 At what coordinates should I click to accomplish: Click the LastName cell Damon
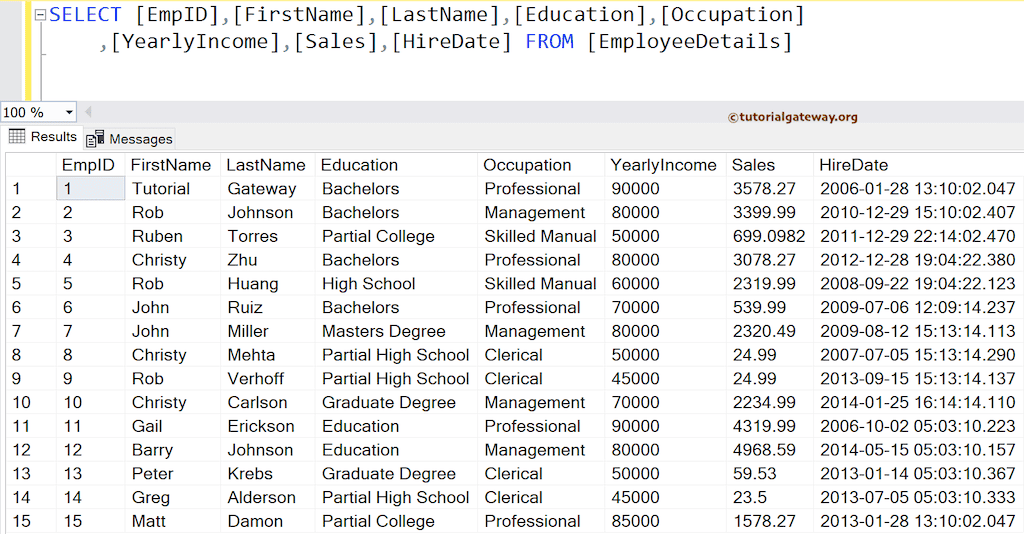point(268,521)
